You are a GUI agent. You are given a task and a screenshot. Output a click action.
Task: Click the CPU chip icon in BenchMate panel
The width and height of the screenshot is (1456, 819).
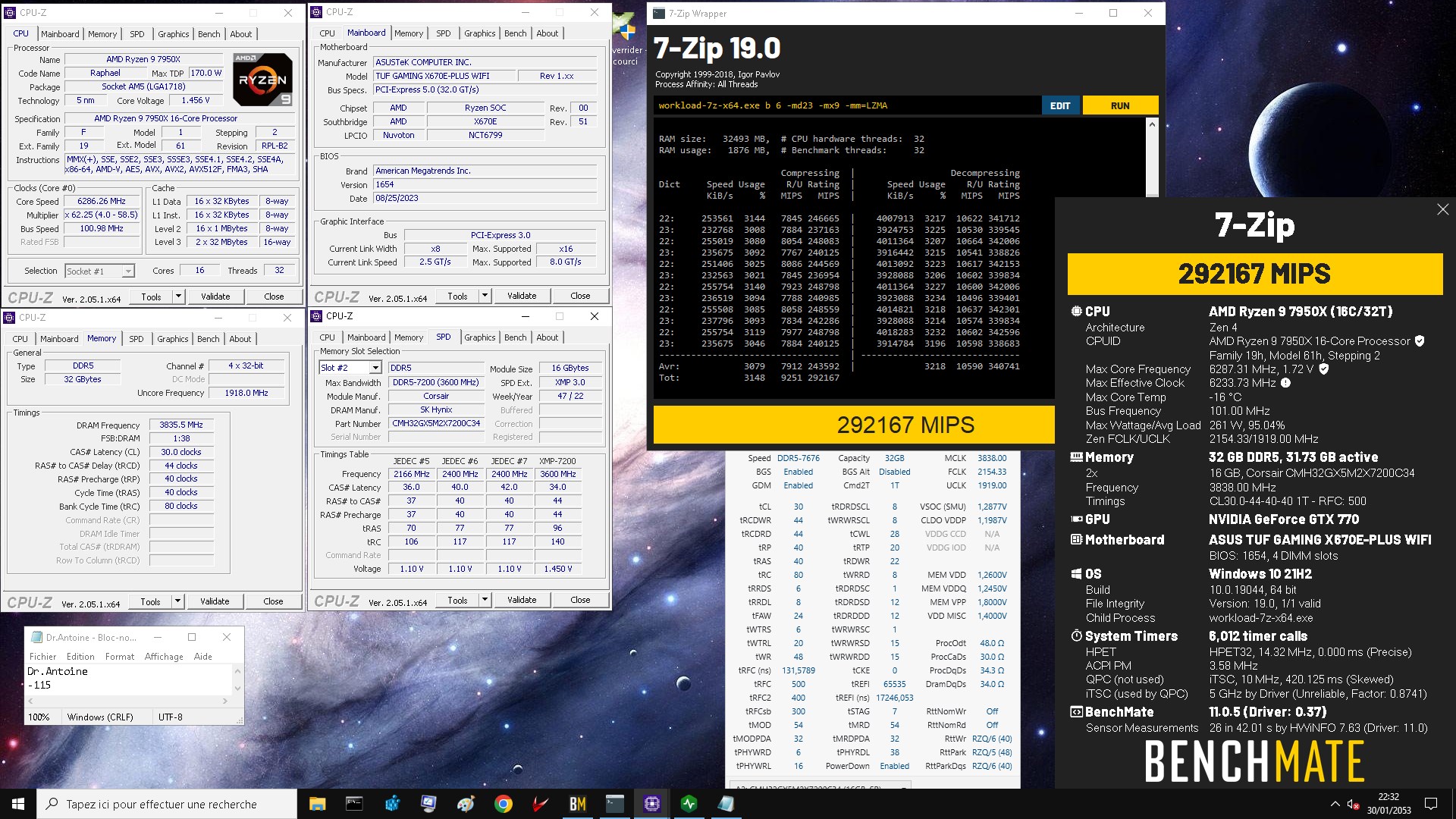[x=1076, y=312]
